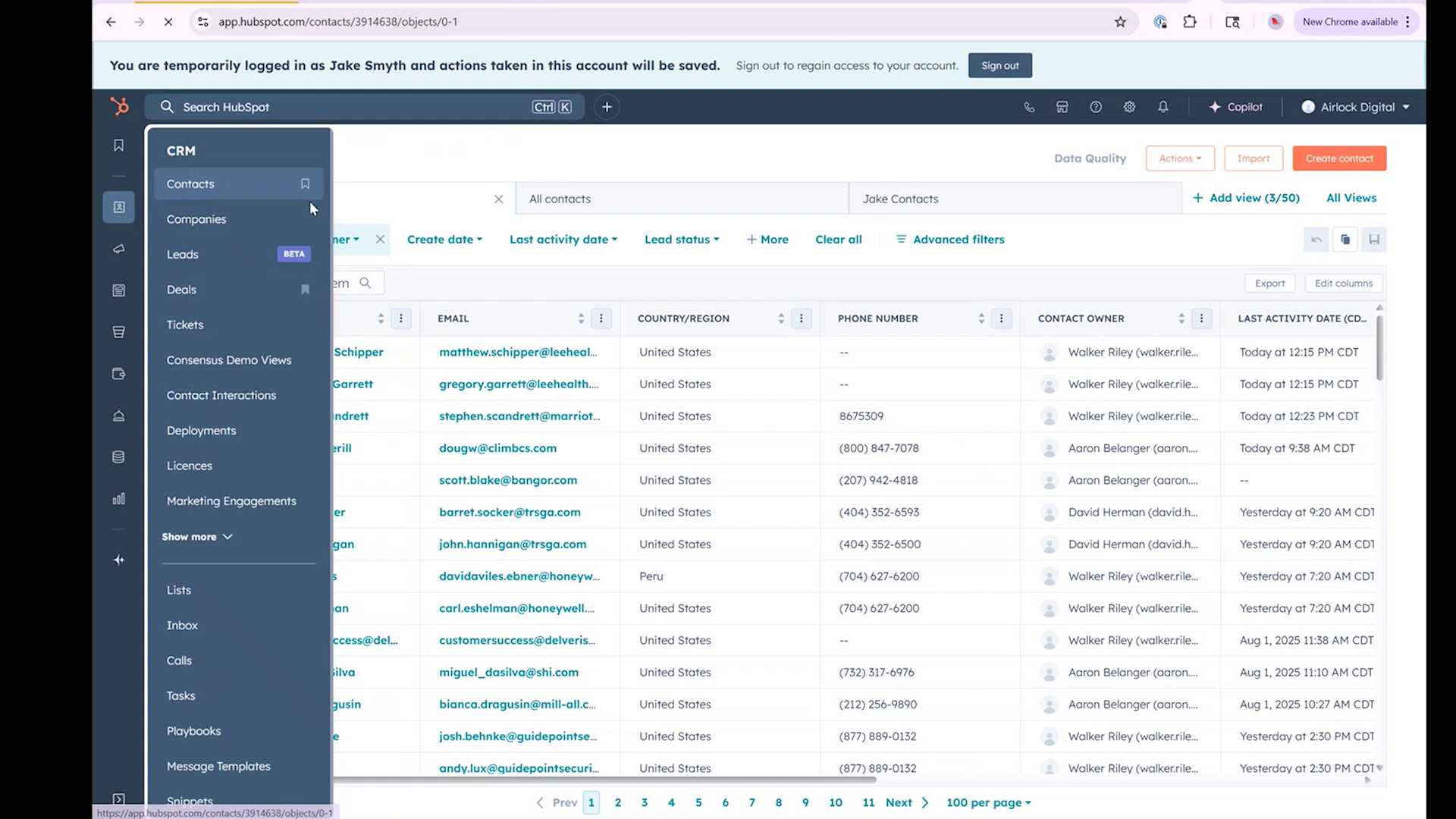
Task: Expand Show more in the CRM menu
Action: pos(196,536)
